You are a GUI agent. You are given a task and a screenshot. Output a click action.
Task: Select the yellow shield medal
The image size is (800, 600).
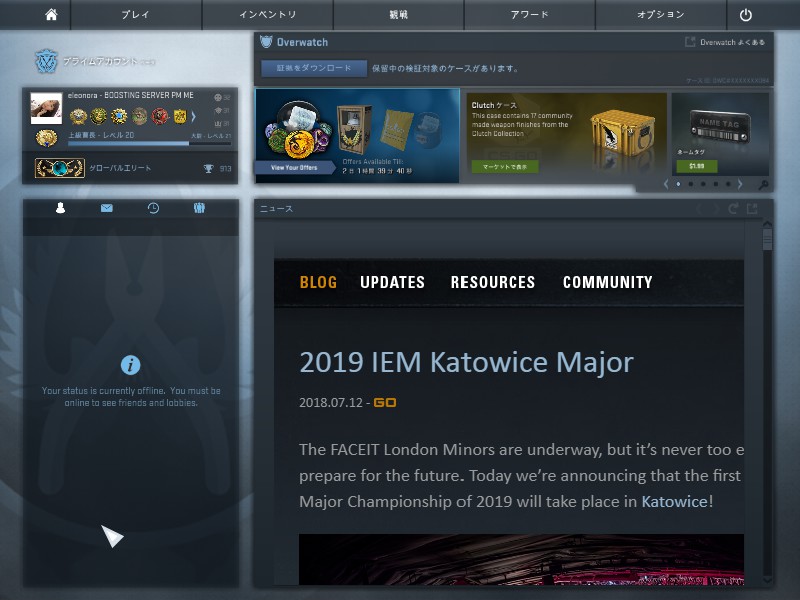tap(180, 116)
